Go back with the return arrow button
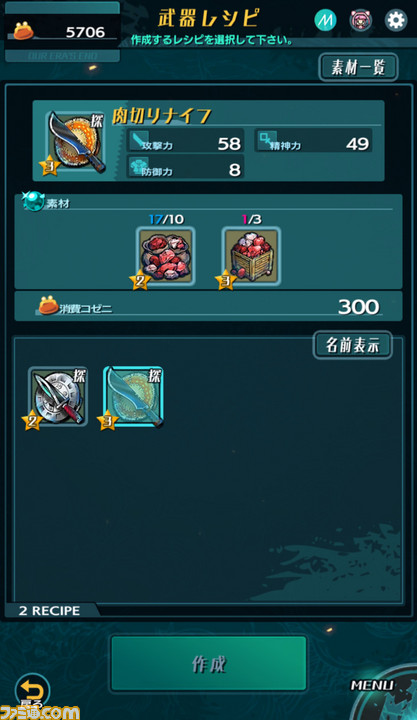Viewport: 417px width, 720px height. (32, 691)
